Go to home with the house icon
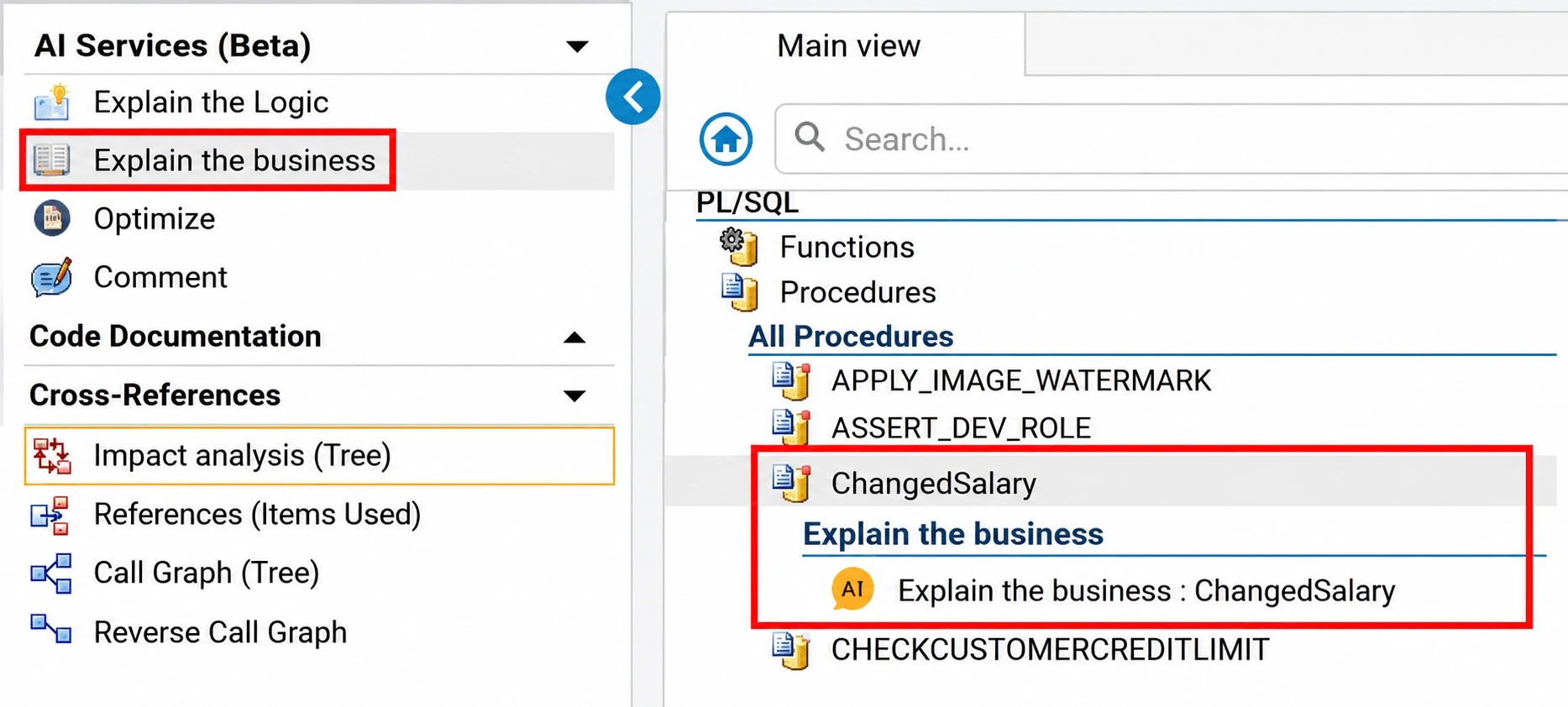1568x707 pixels. tap(726, 139)
